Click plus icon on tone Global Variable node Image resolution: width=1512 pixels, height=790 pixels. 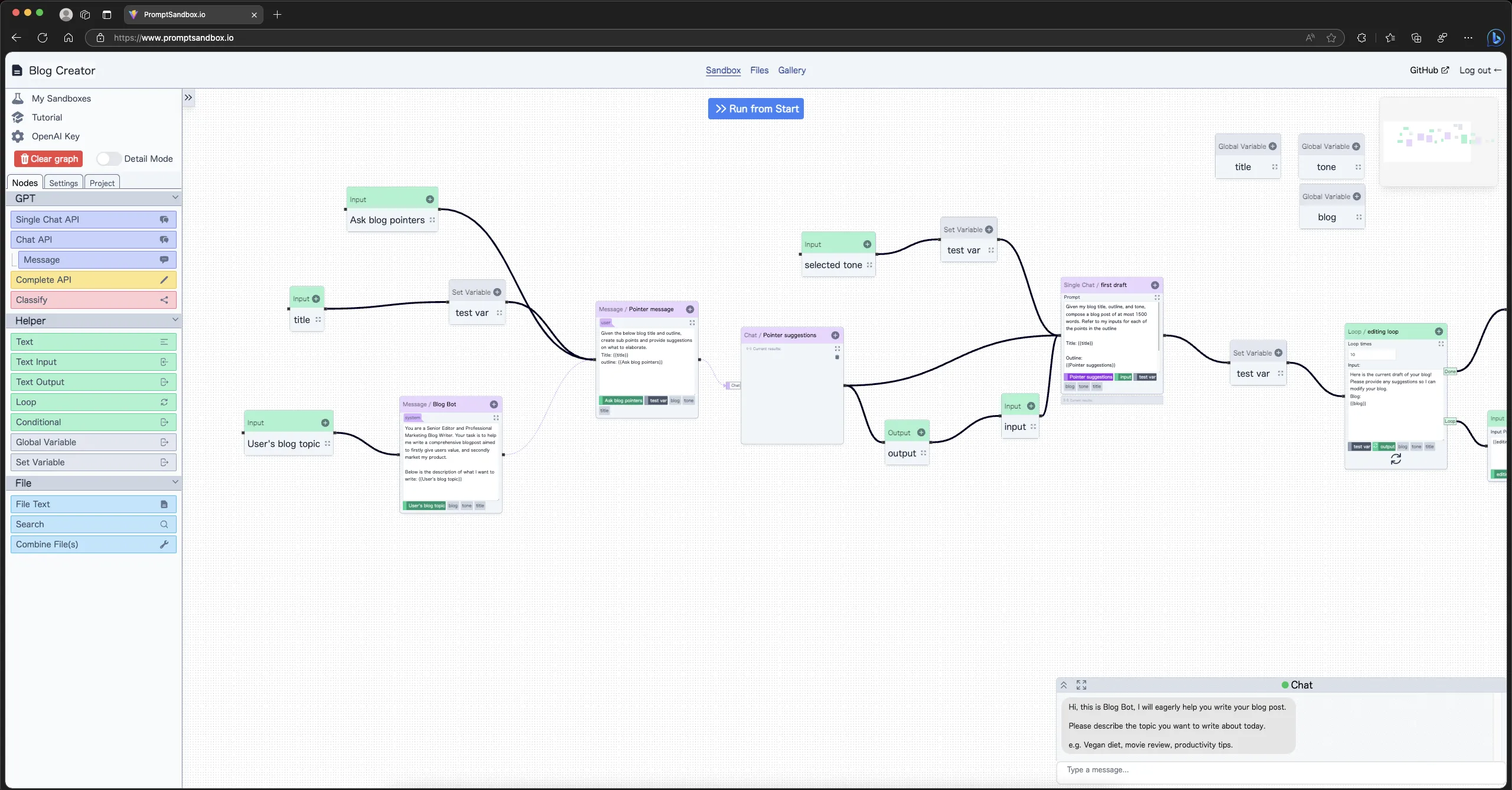coord(1356,146)
